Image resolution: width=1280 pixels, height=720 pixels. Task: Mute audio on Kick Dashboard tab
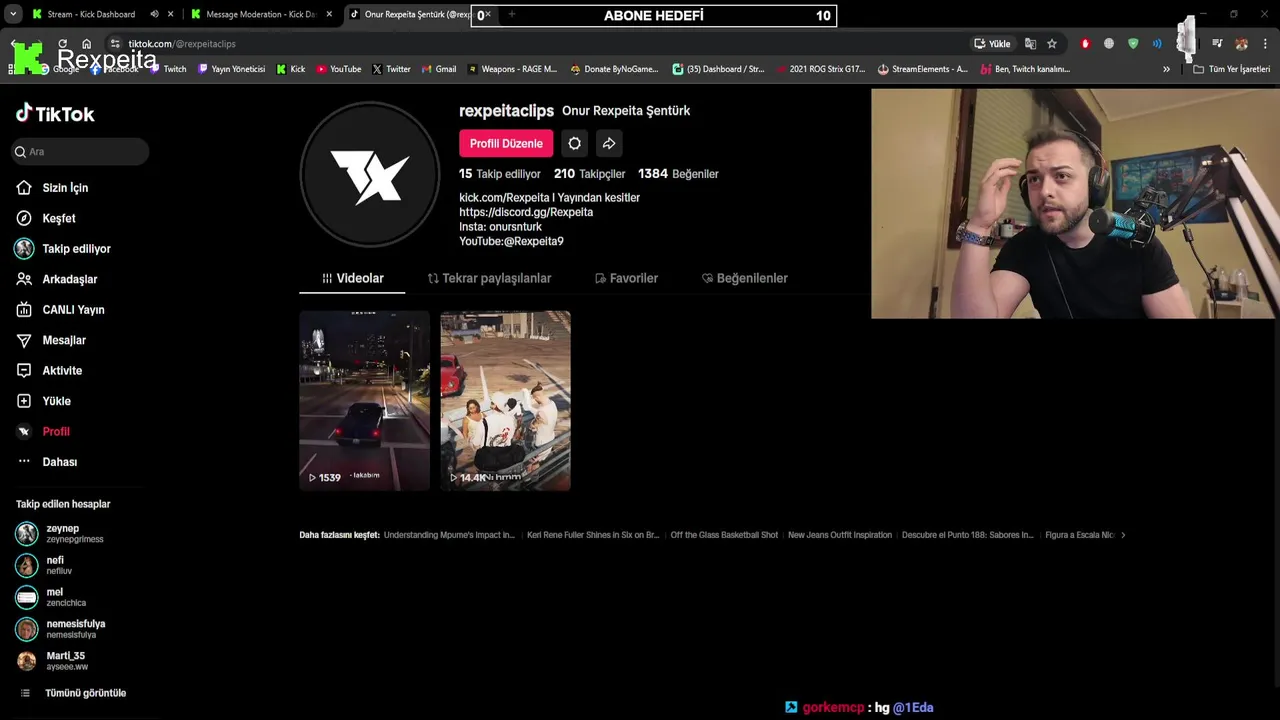pyautogui.click(x=154, y=14)
